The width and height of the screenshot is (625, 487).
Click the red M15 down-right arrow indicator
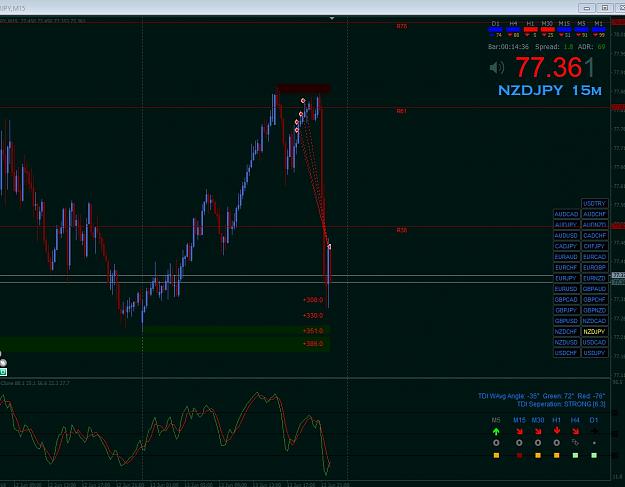(519, 431)
